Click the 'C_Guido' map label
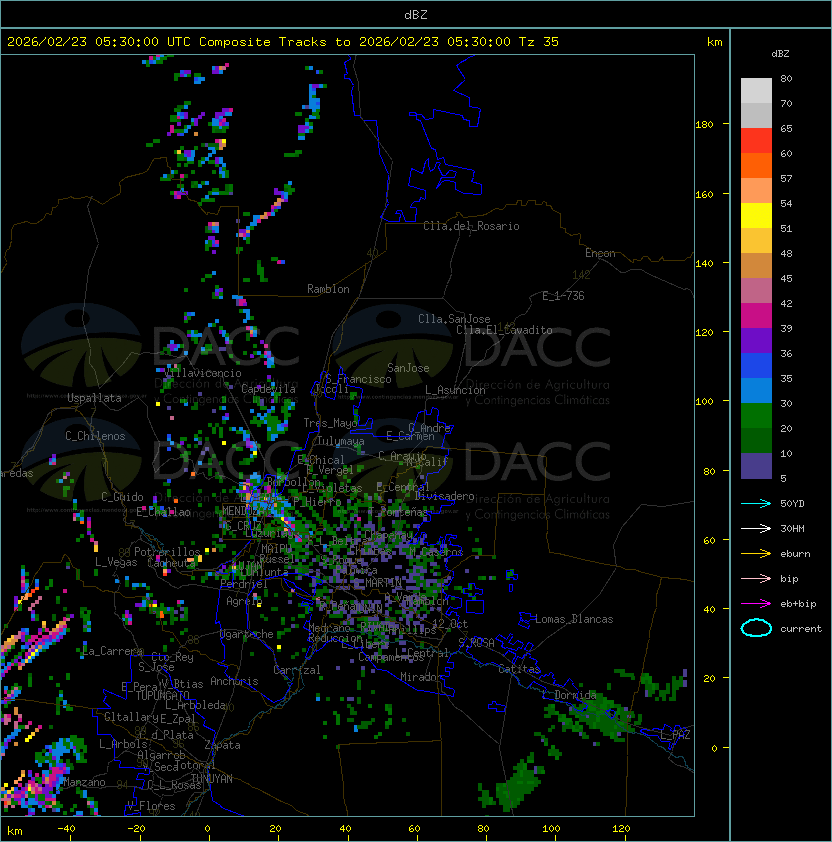Viewport: 832px width, 842px height. (x=122, y=497)
